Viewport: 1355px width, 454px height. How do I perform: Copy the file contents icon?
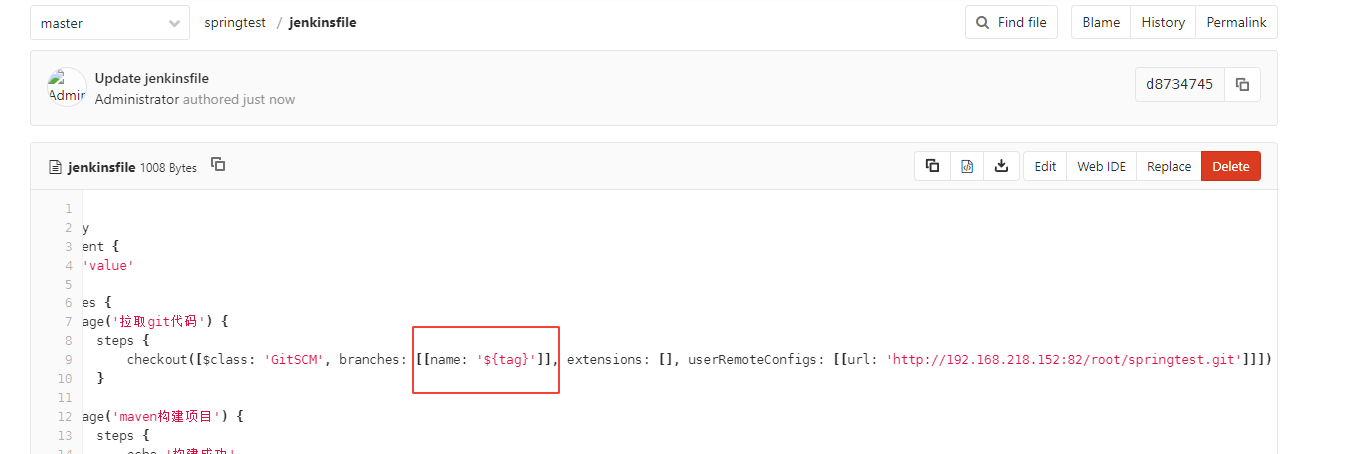[932, 166]
